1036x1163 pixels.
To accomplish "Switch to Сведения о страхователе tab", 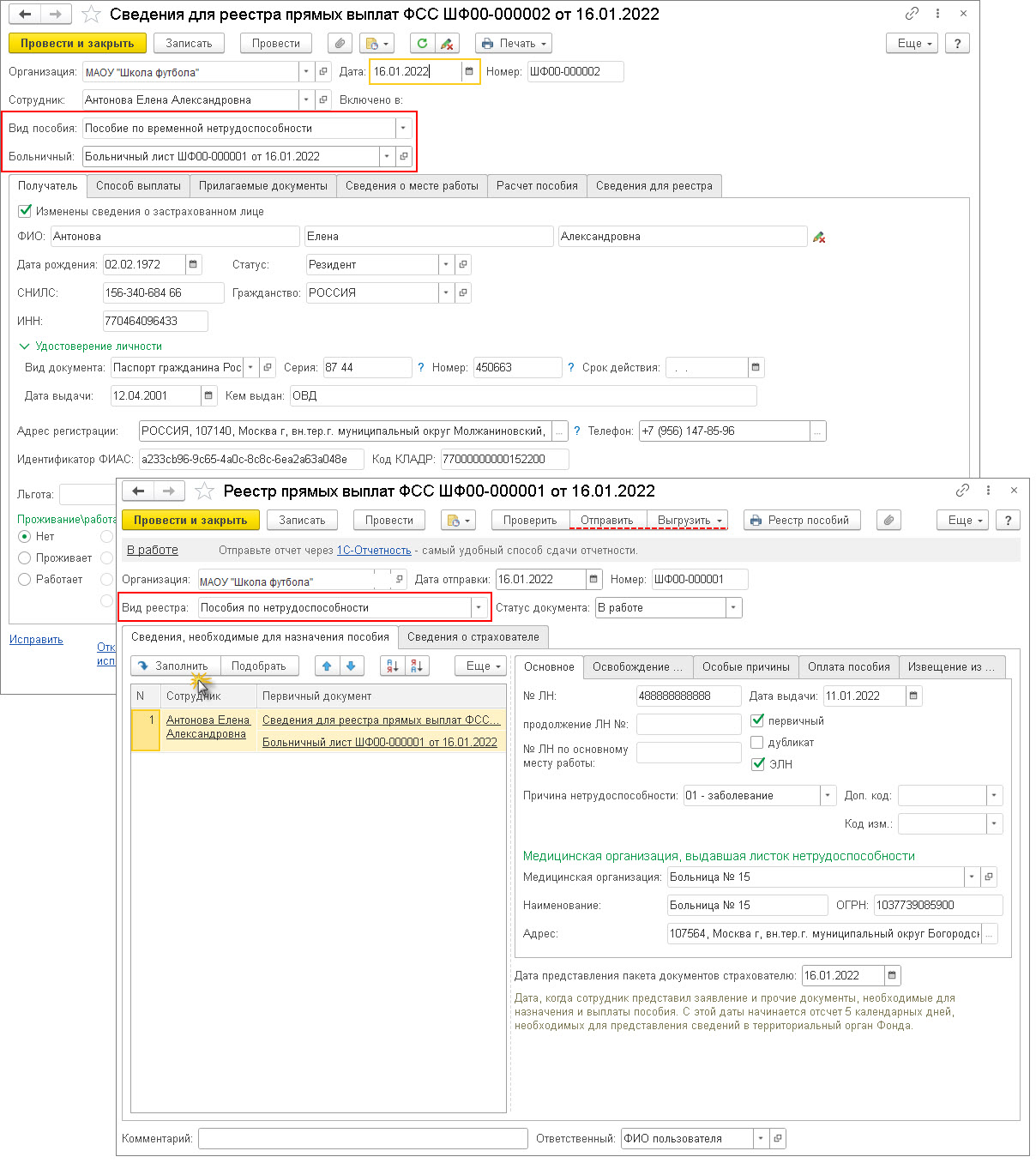I will [x=473, y=636].
